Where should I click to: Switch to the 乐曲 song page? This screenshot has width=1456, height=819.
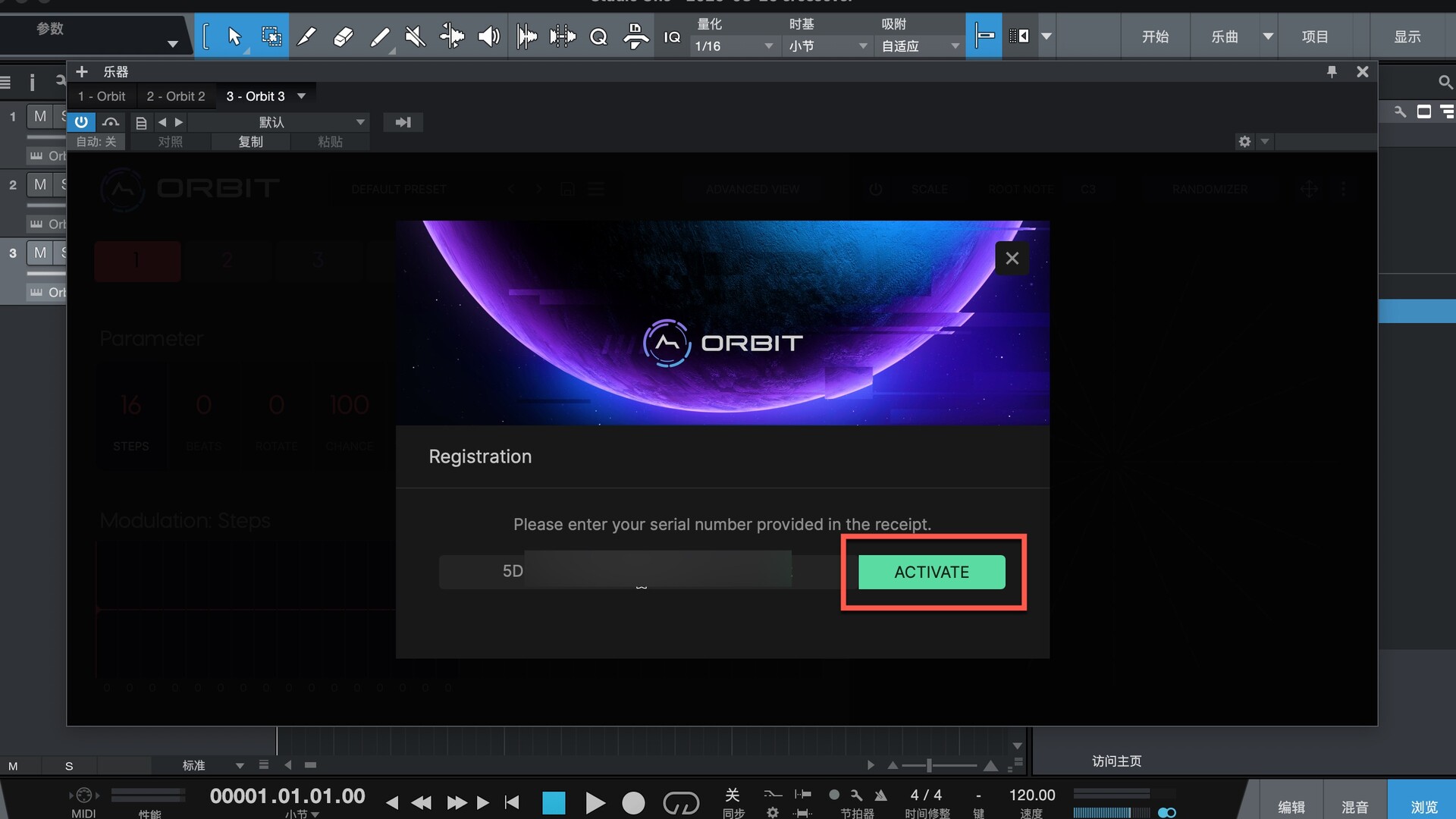(1224, 36)
